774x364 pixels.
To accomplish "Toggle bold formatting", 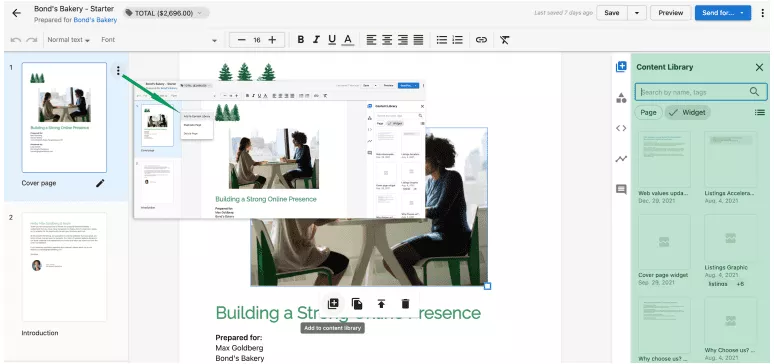I will (x=301, y=40).
